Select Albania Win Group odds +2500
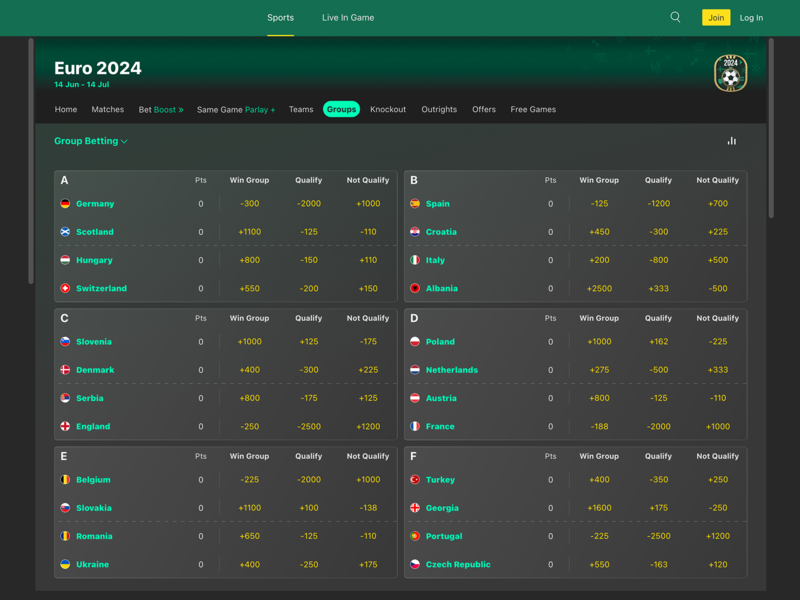 click(x=599, y=288)
